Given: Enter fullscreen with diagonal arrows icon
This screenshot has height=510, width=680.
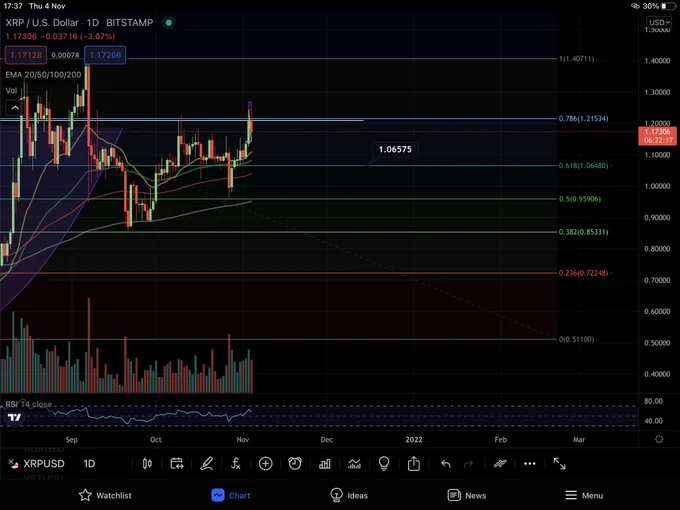Looking at the screenshot, I should coord(559,464).
